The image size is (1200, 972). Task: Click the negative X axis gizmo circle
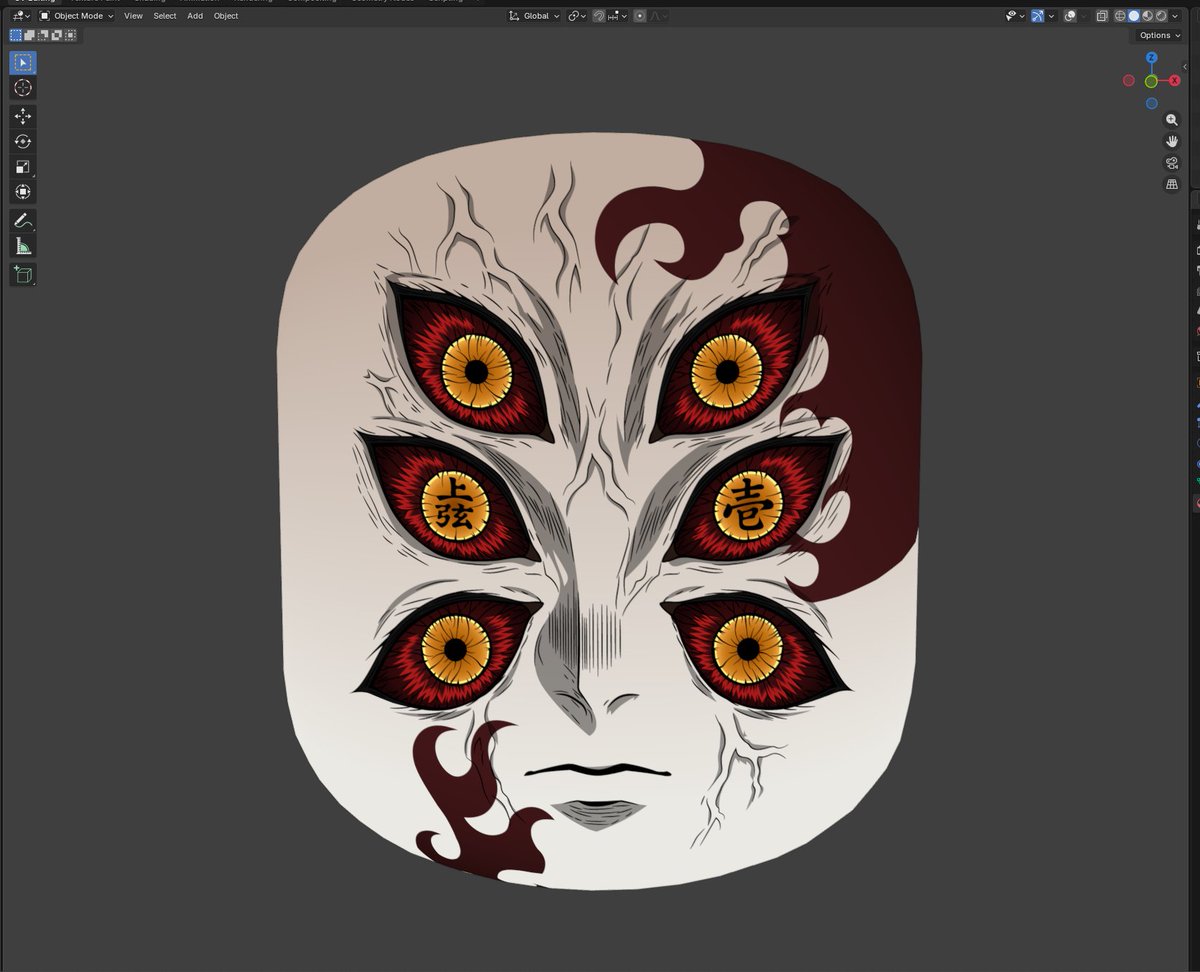point(1128,80)
